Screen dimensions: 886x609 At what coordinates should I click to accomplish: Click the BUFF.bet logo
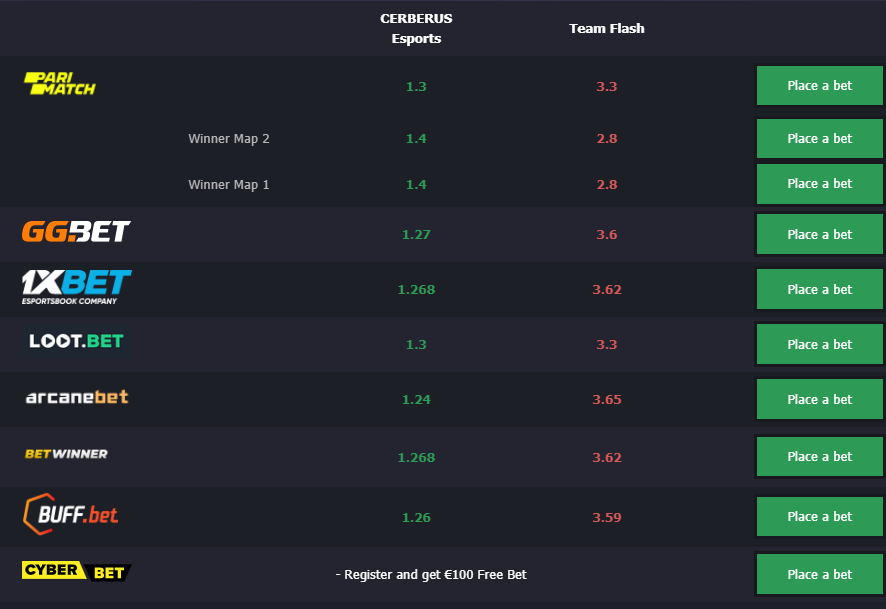(x=71, y=514)
